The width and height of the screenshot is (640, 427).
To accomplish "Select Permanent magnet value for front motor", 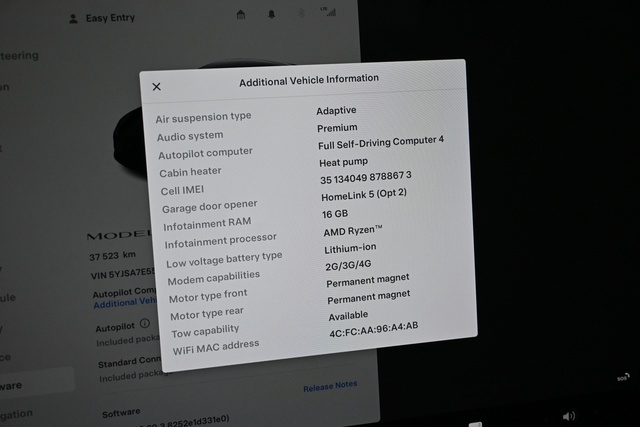I will pyautogui.click(x=367, y=280).
